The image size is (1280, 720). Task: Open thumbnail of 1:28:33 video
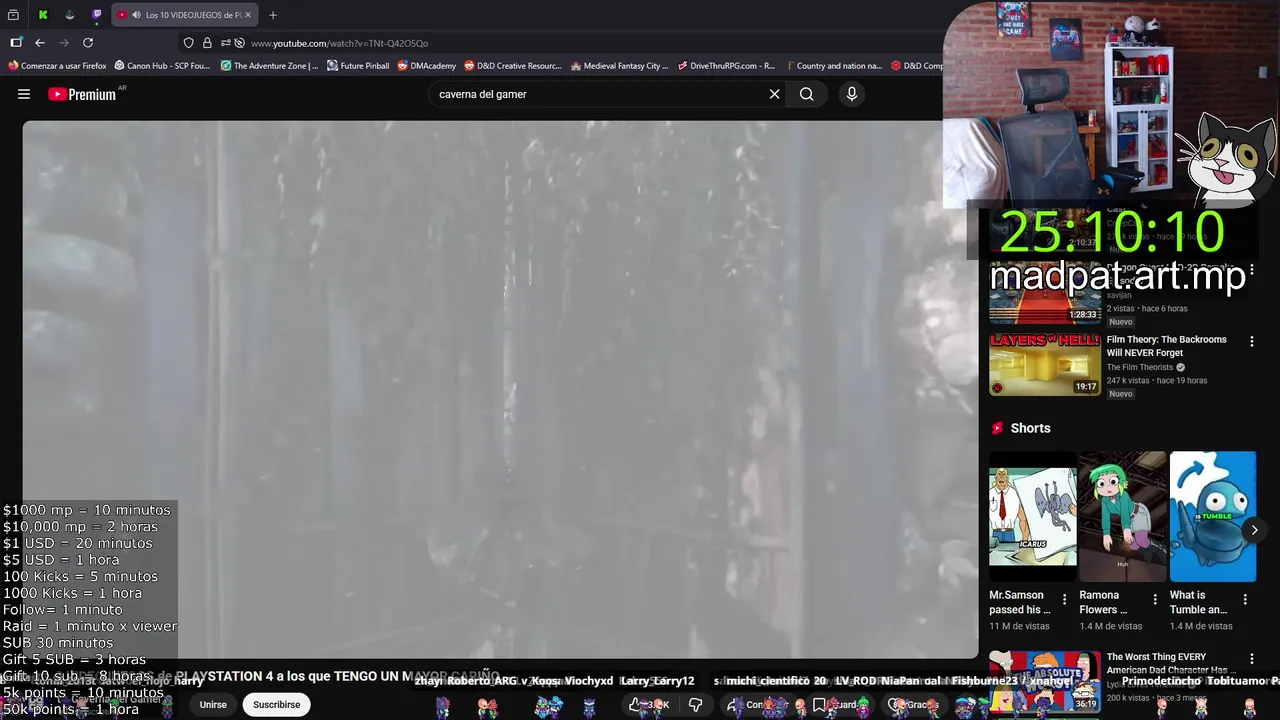(1045, 293)
